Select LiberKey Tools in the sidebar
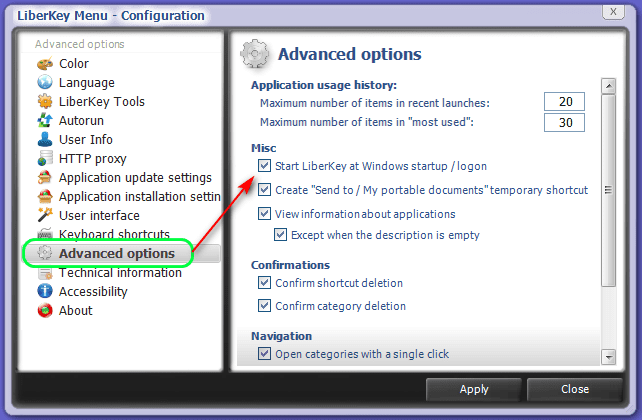Viewport: 642px width, 420px height. click(x=102, y=102)
